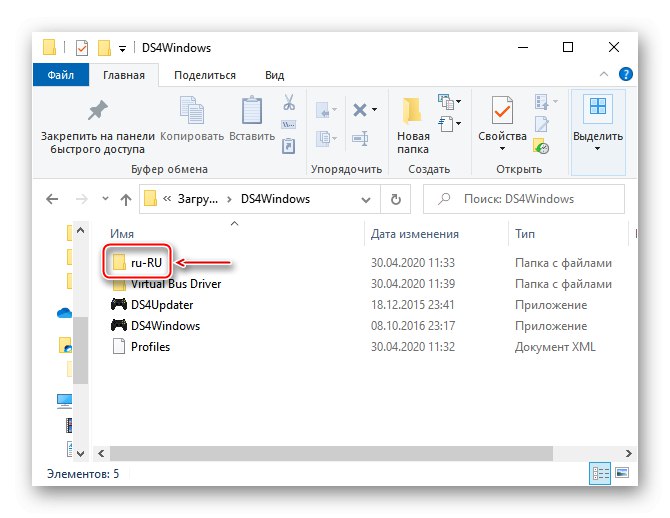Select the Поделиться ribbon tab
670x518 pixels.
pos(205,75)
